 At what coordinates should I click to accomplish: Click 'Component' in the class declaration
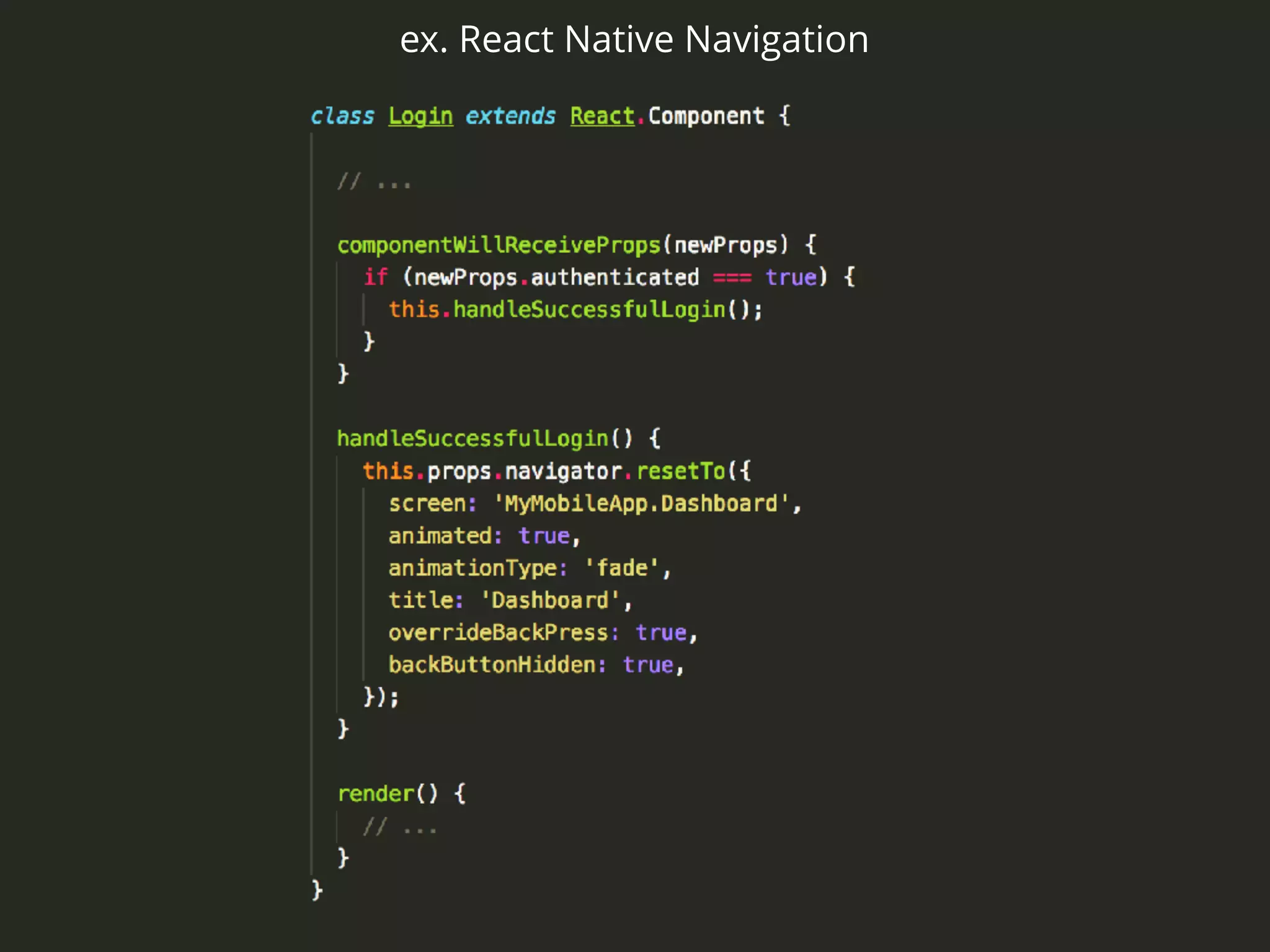pyautogui.click(x=706, y=116)
